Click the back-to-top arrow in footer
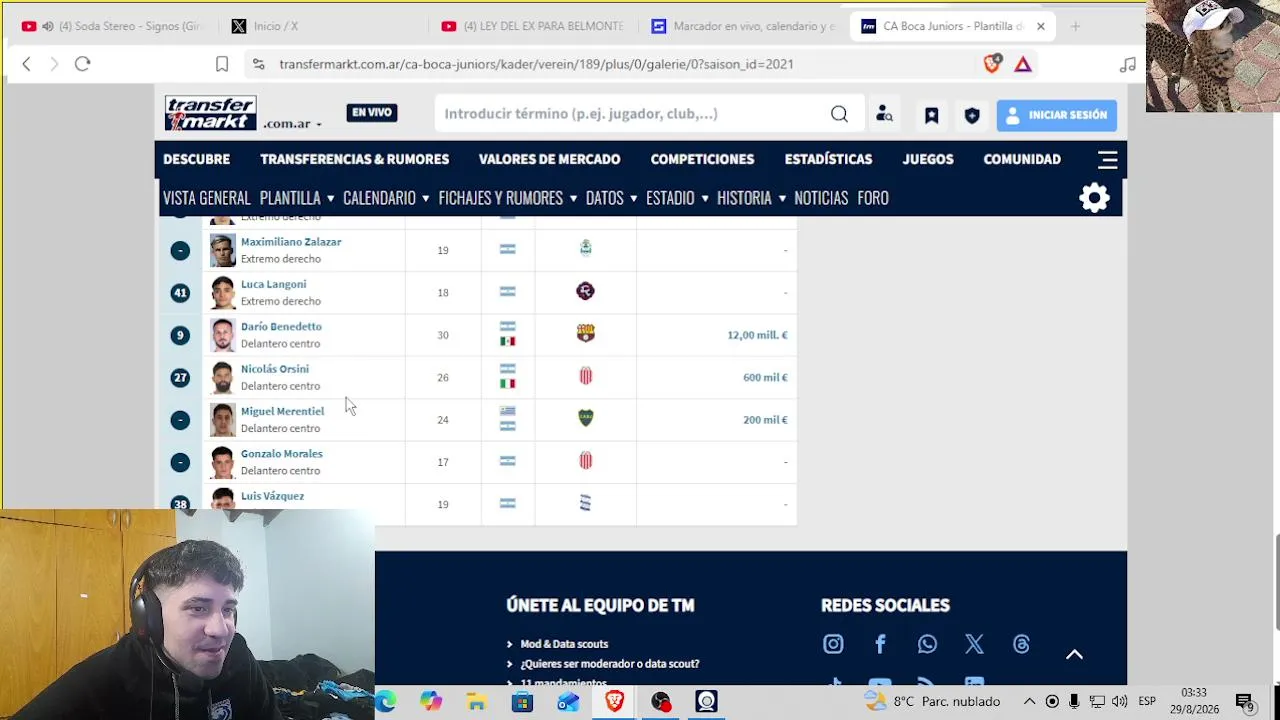1280x720 pixels. [x=1074, y=654]
